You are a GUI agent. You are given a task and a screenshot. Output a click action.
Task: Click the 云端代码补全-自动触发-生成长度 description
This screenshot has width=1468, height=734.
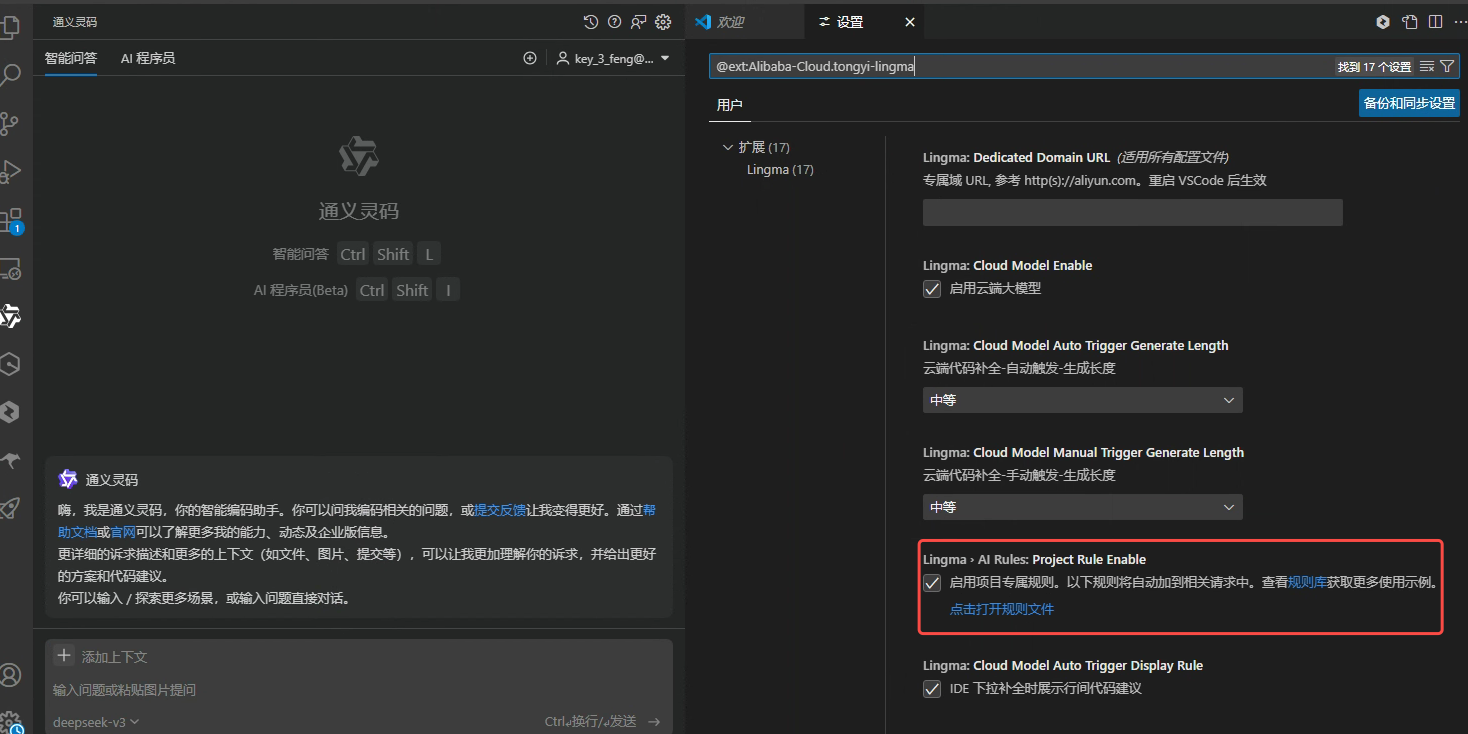(1019, 368)
